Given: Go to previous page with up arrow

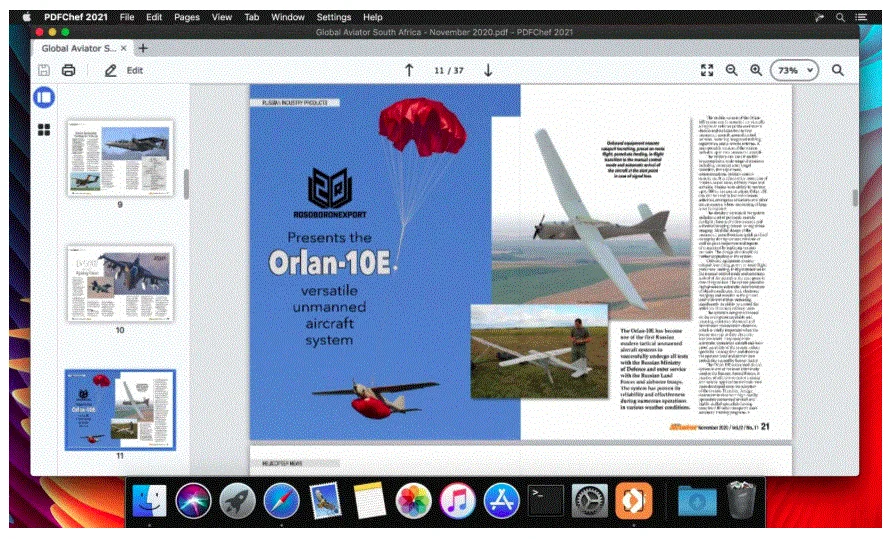Looking at the screenshot, I should click(409, 70).
